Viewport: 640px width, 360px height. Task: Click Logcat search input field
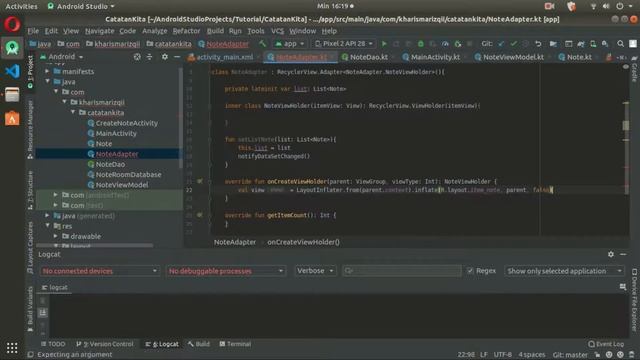tap(402, 271)
